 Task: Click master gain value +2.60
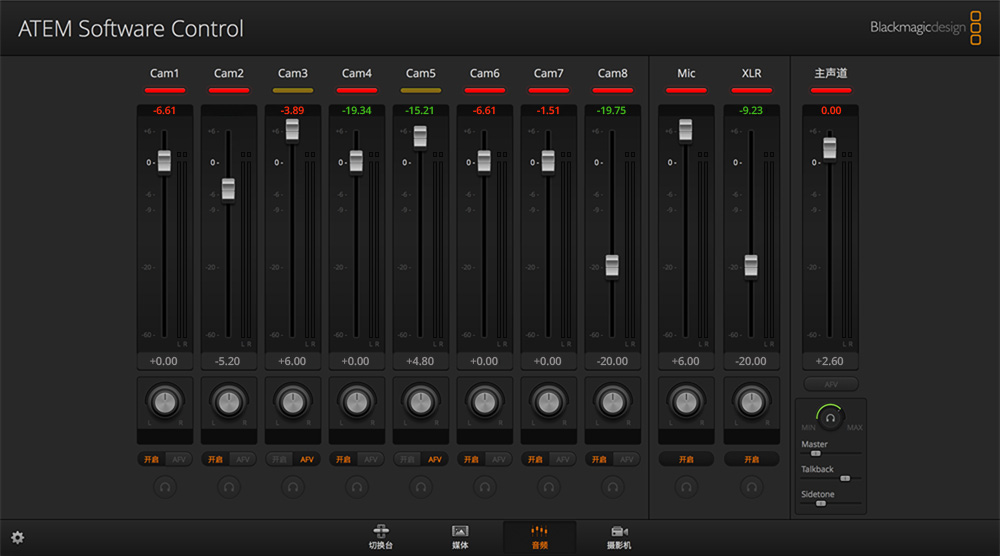pos(830,361)
